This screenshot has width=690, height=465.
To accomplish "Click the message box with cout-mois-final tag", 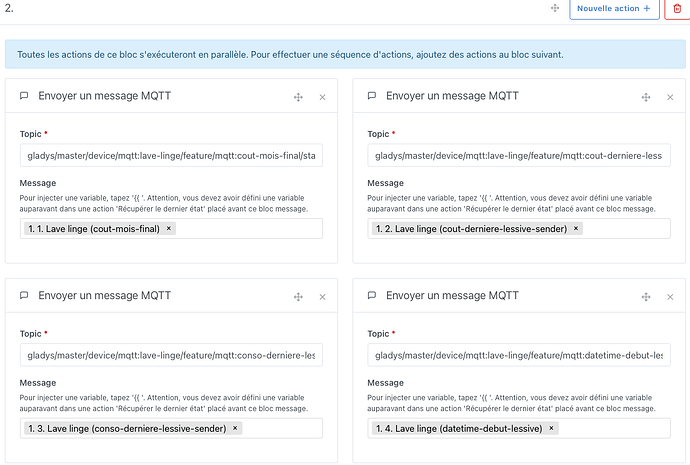I will tap(171, 228).
